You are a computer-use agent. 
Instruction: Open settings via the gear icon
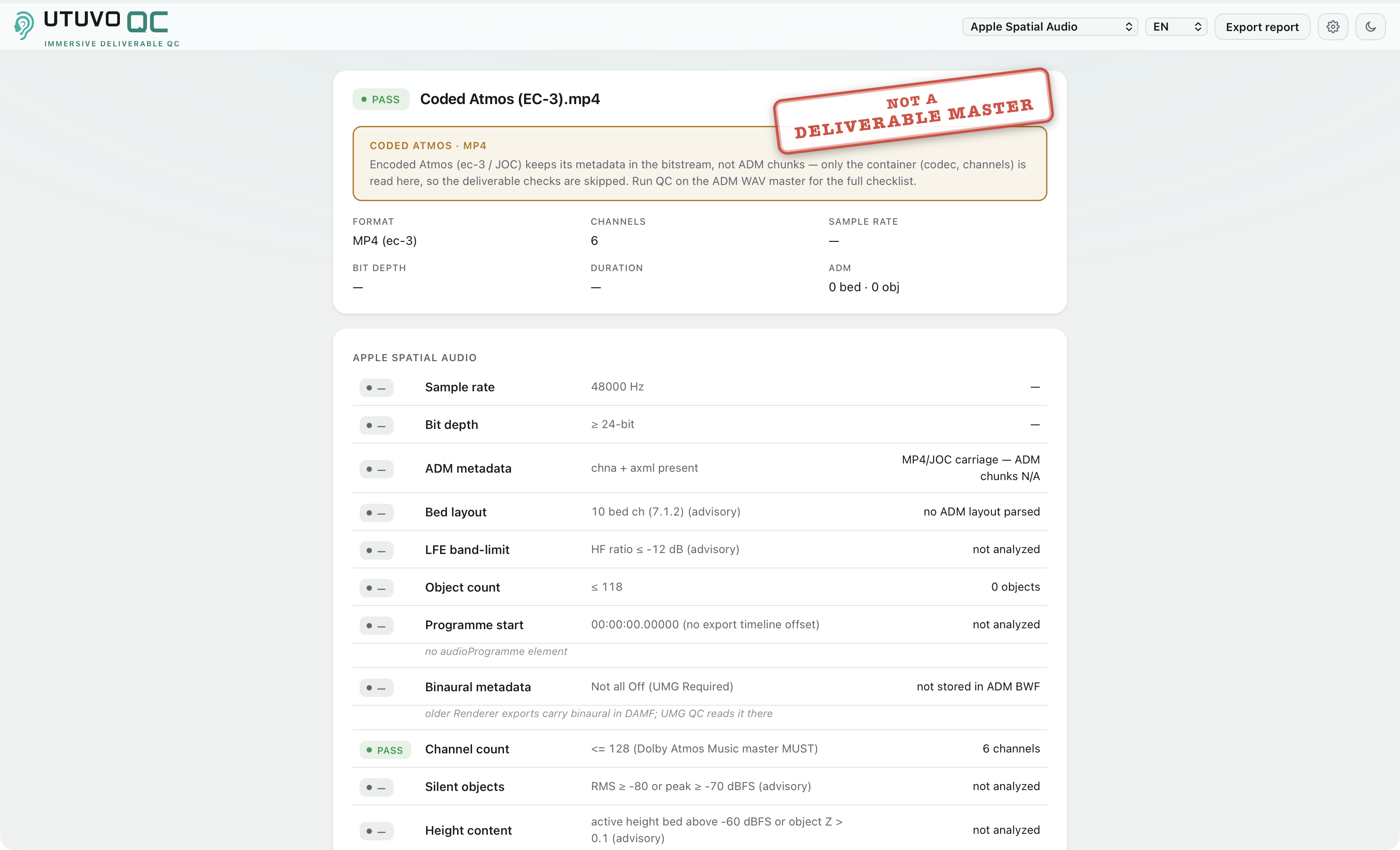pos(1332,27)
